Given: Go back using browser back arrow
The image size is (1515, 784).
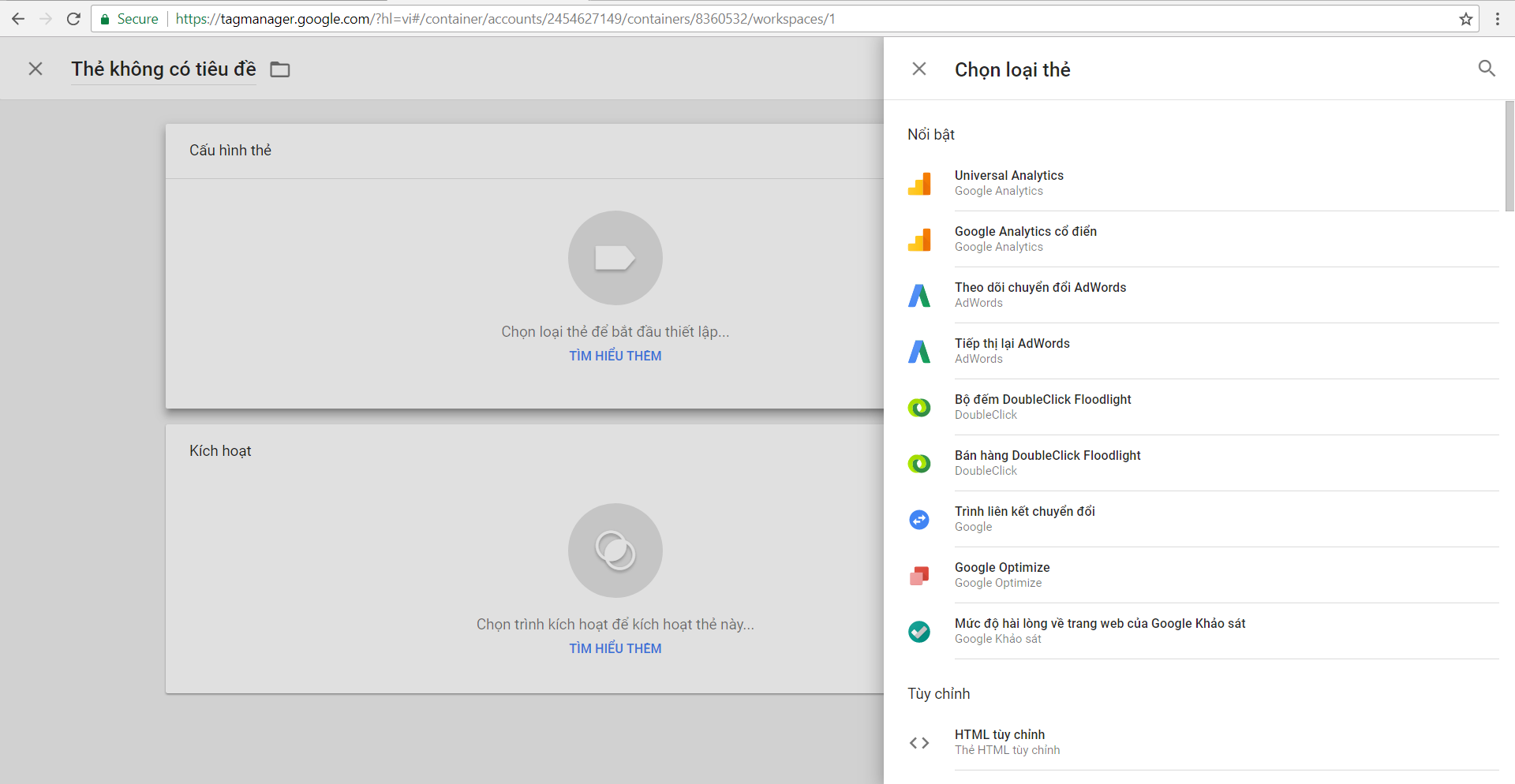Looking at the screenshot, I should pos(18,19).
